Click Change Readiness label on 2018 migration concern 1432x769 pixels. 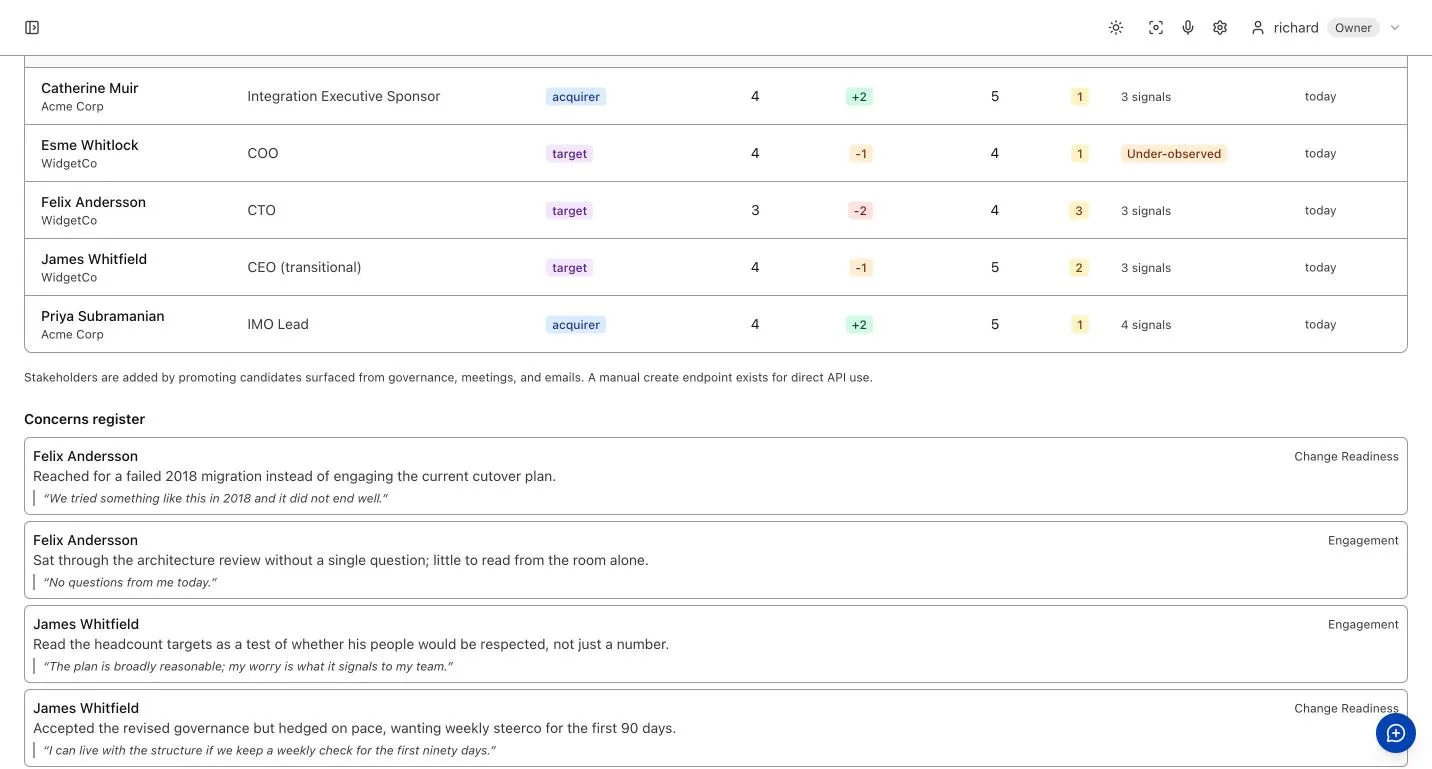[x=1346, y=456]
